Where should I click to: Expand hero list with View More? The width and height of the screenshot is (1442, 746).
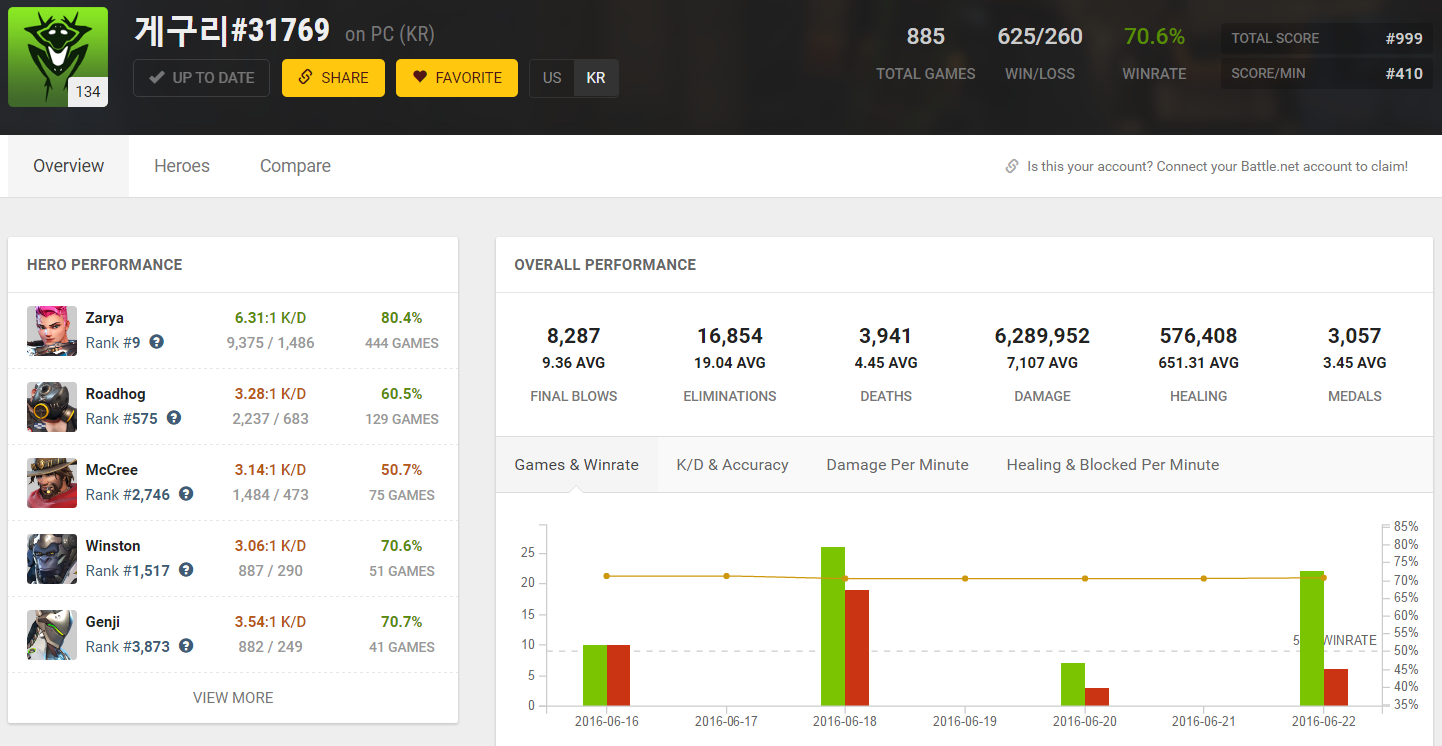[233, 698]
